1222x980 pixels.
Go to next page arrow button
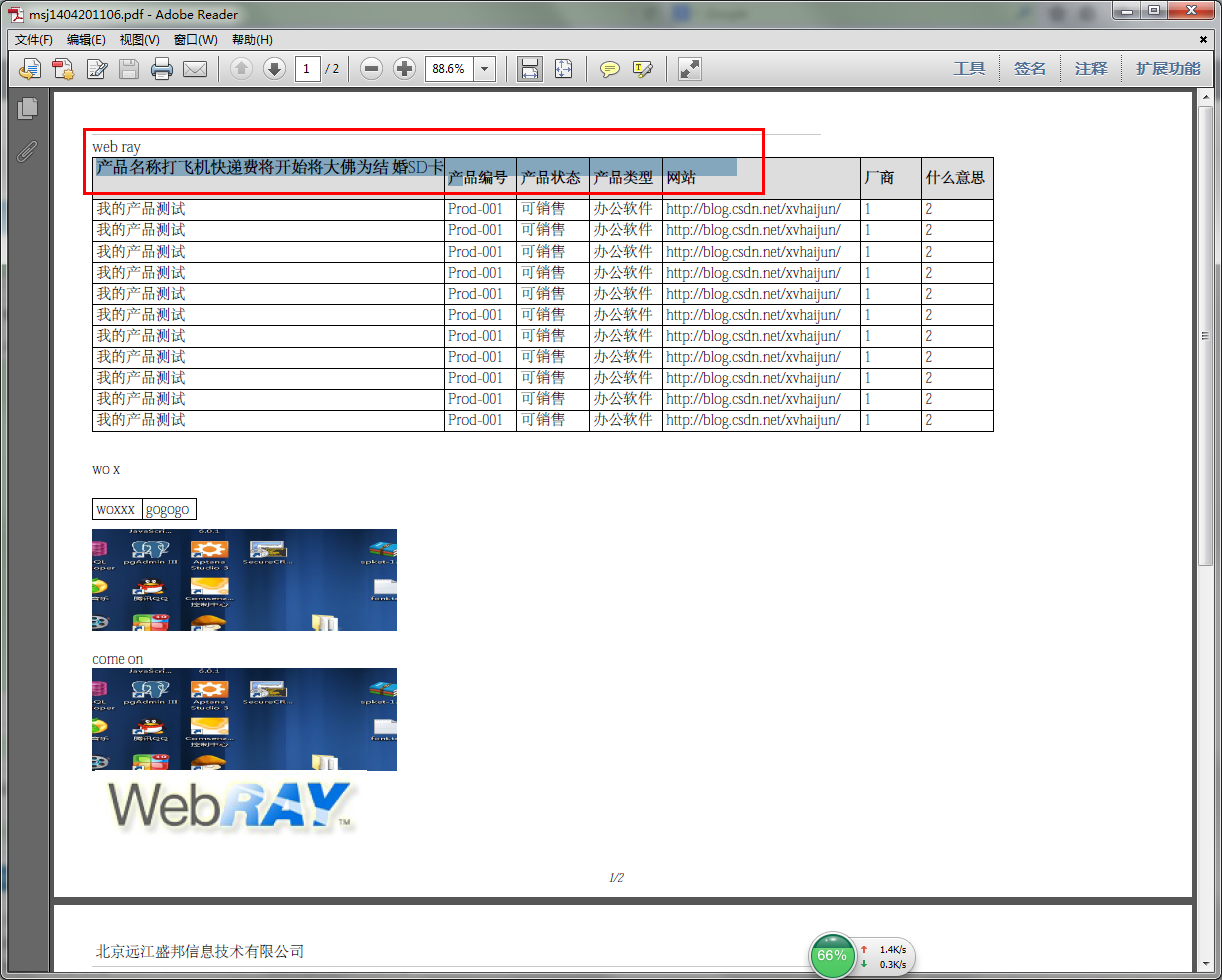(275, 69)
